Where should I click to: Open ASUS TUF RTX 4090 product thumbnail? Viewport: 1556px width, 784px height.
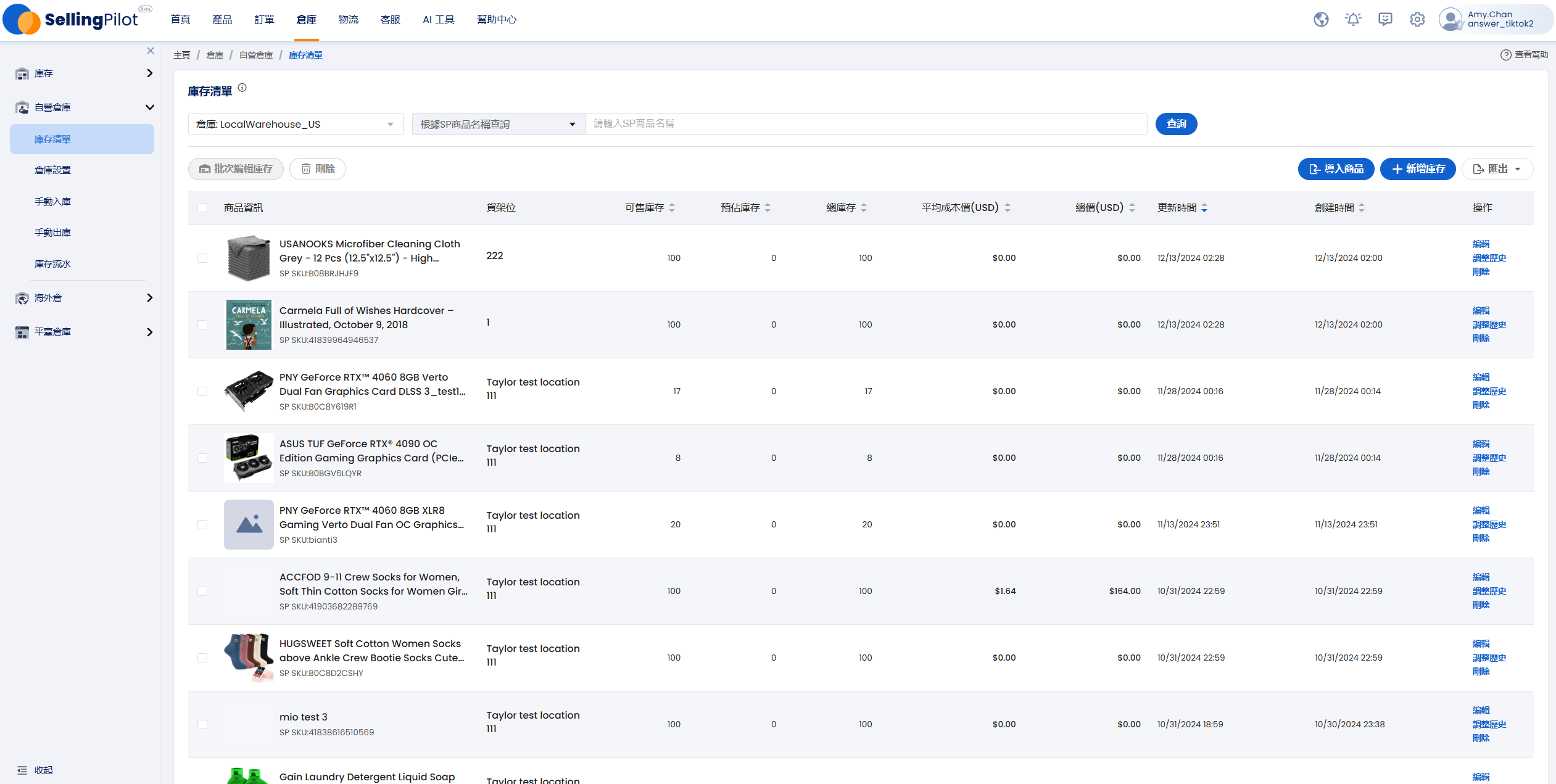pyautogui.click(x=249, y=458)
